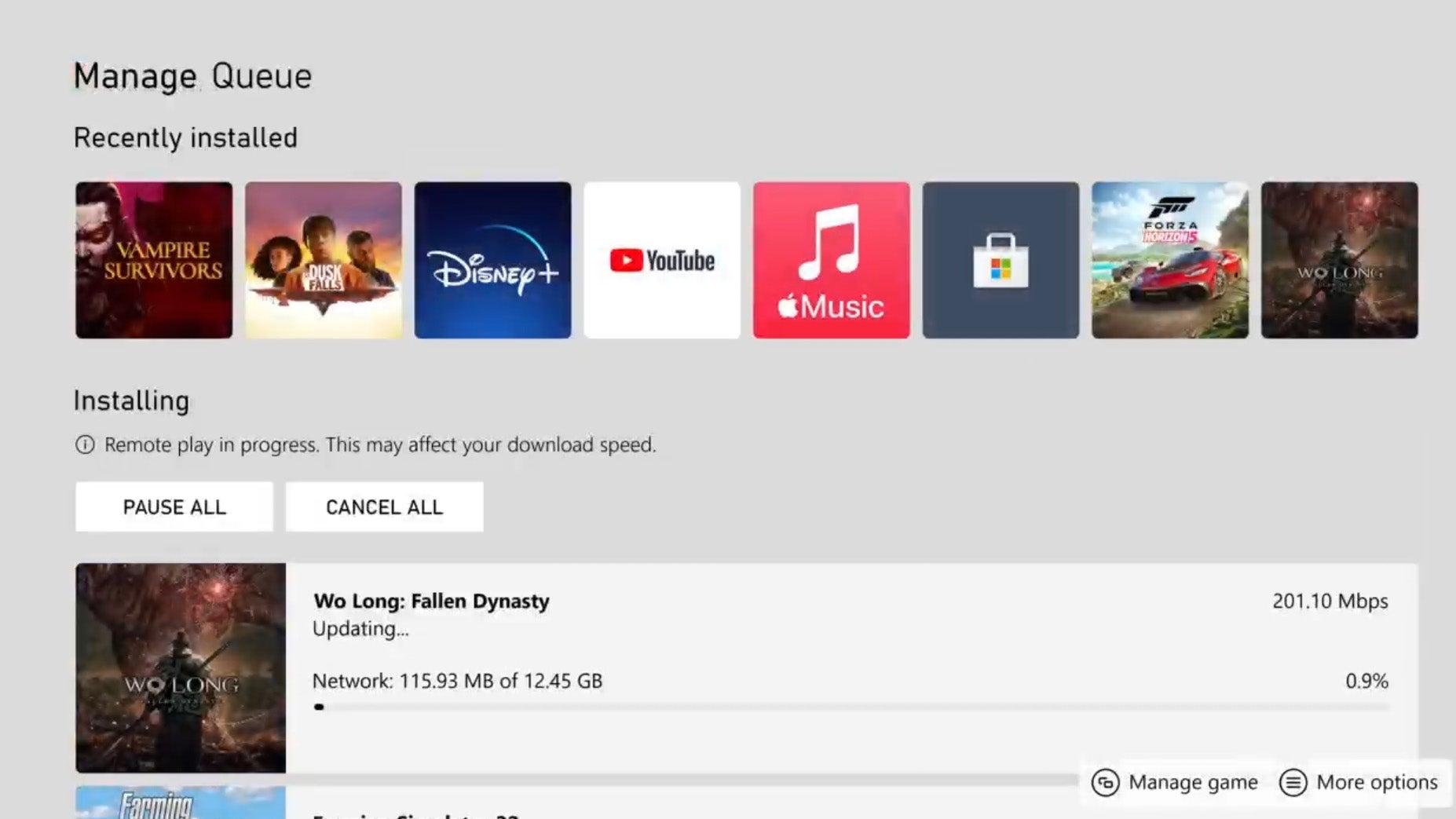Select the Wo Long recently installed tile
The image size is (1456, 819).
(1340, 260)
